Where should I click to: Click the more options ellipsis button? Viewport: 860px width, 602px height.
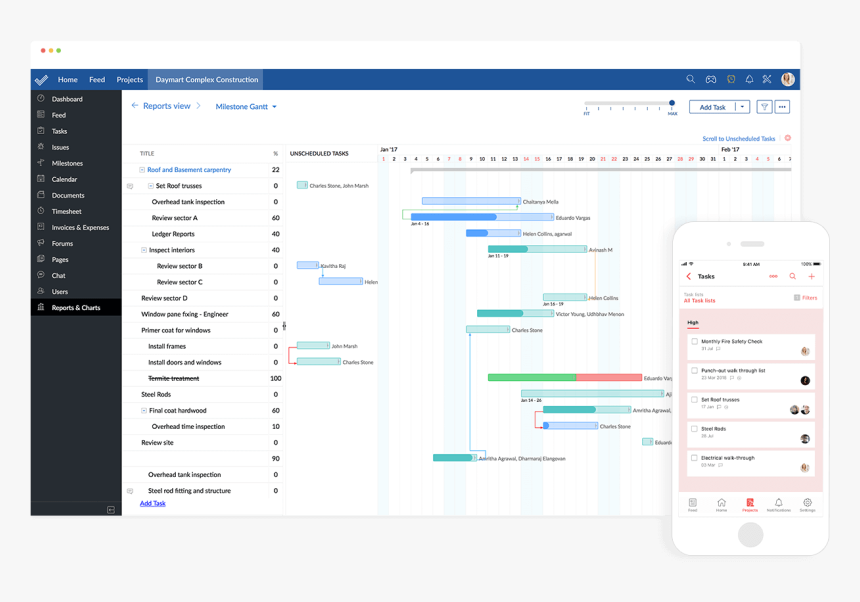click(782, 107)
